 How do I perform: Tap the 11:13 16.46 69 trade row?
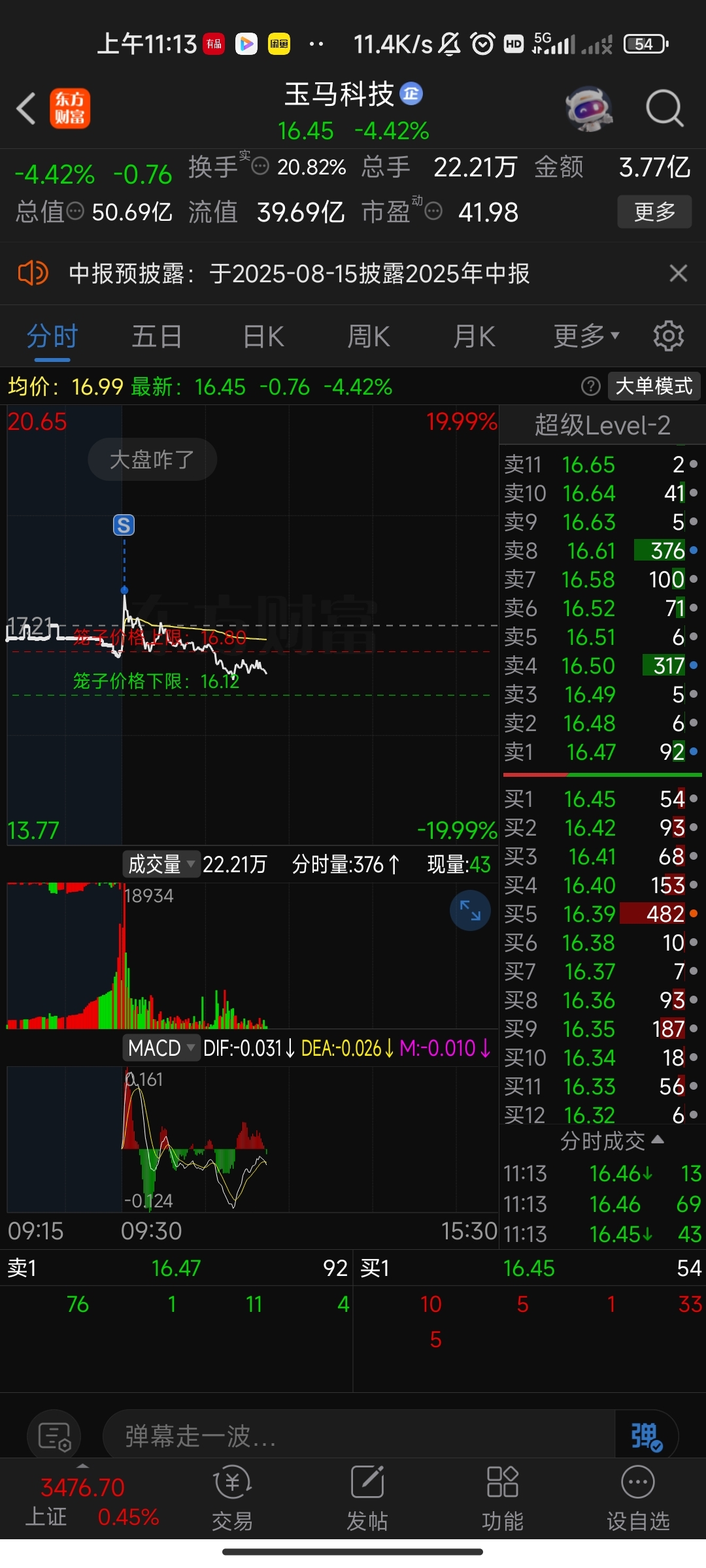pos(602,1203)
